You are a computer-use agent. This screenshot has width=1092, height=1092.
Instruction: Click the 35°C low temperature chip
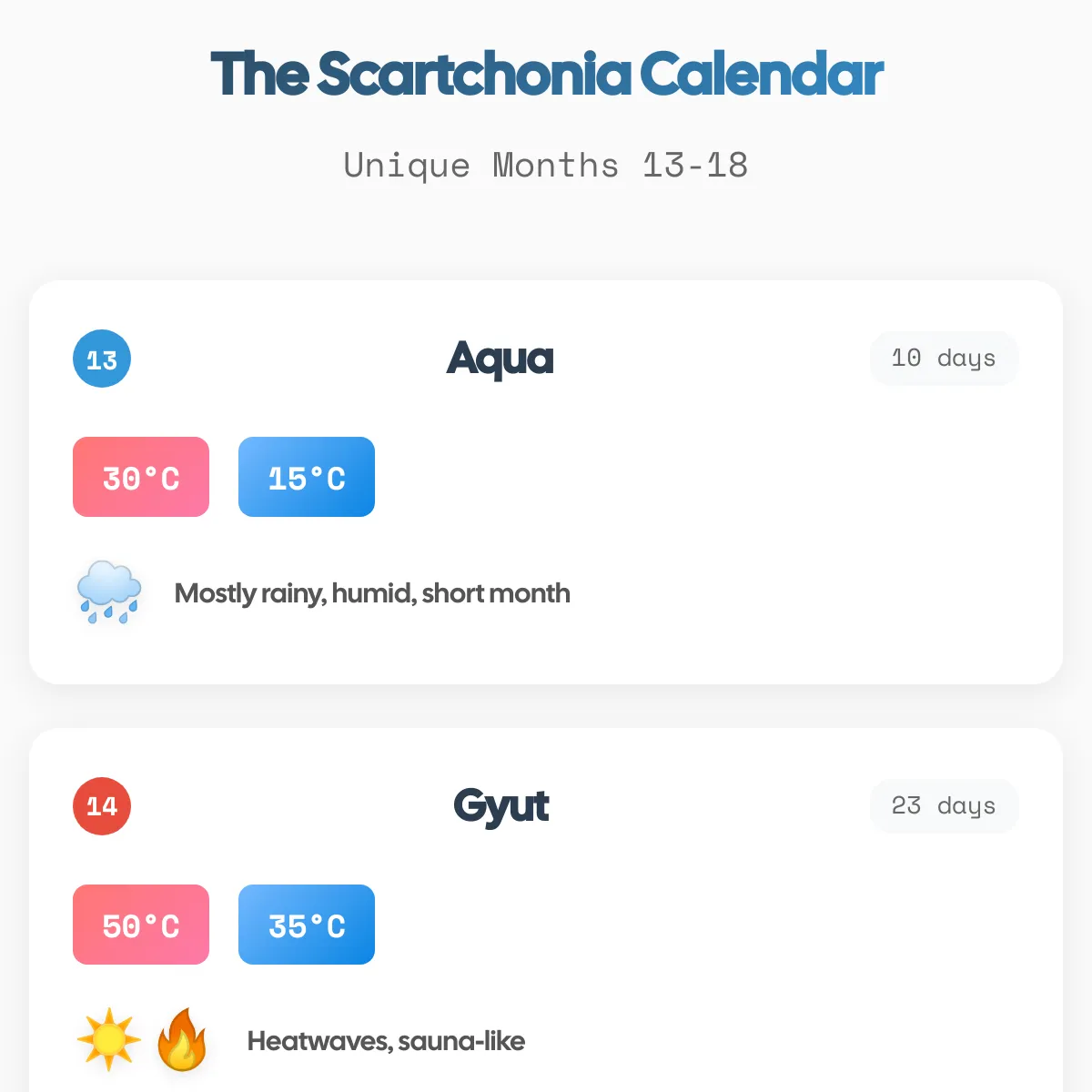307,925
